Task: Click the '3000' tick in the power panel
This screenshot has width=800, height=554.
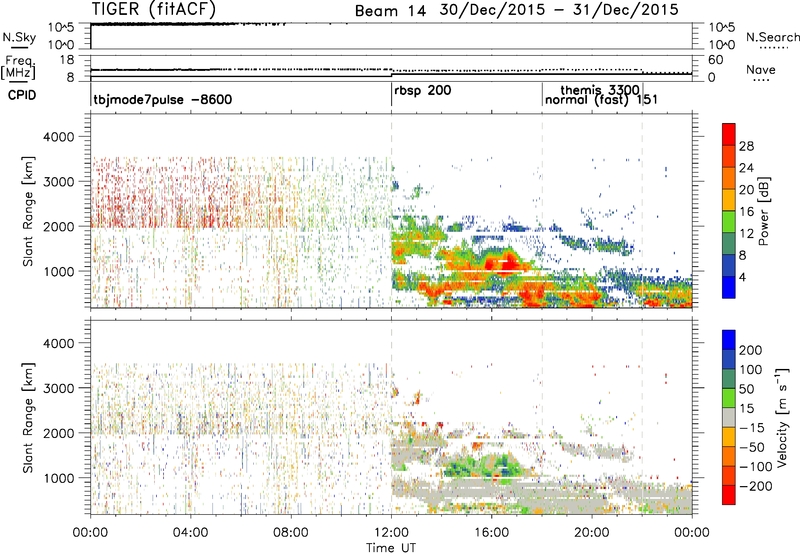Action: coord(58,182)
